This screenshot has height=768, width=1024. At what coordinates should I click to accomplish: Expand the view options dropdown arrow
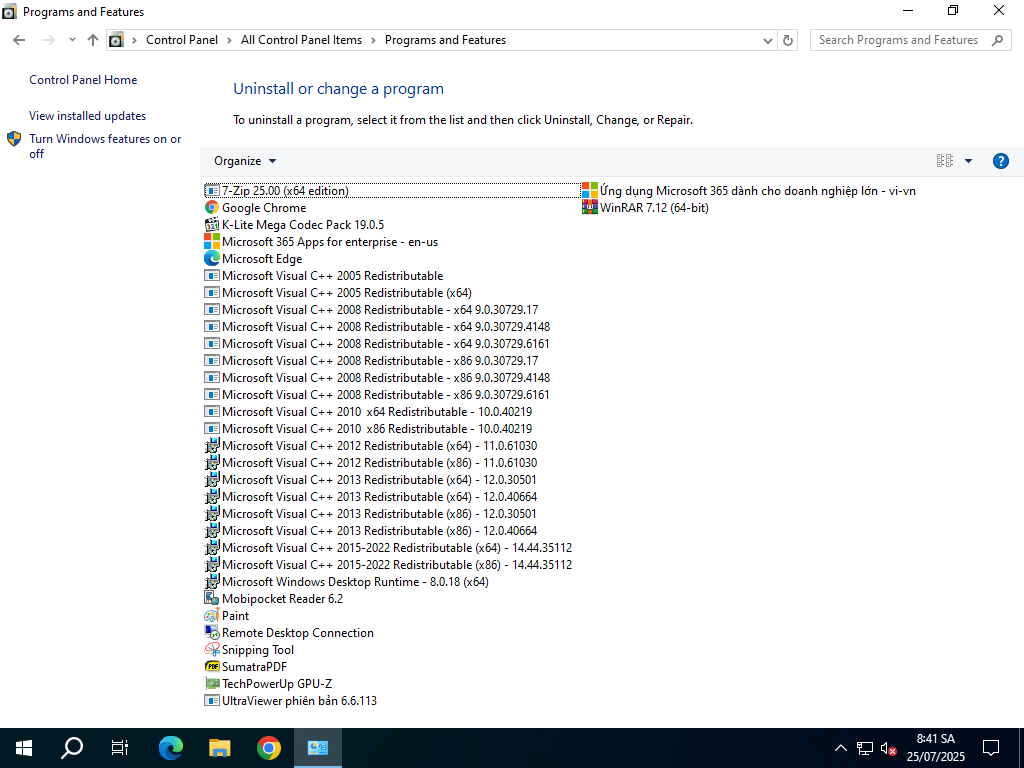968,161
